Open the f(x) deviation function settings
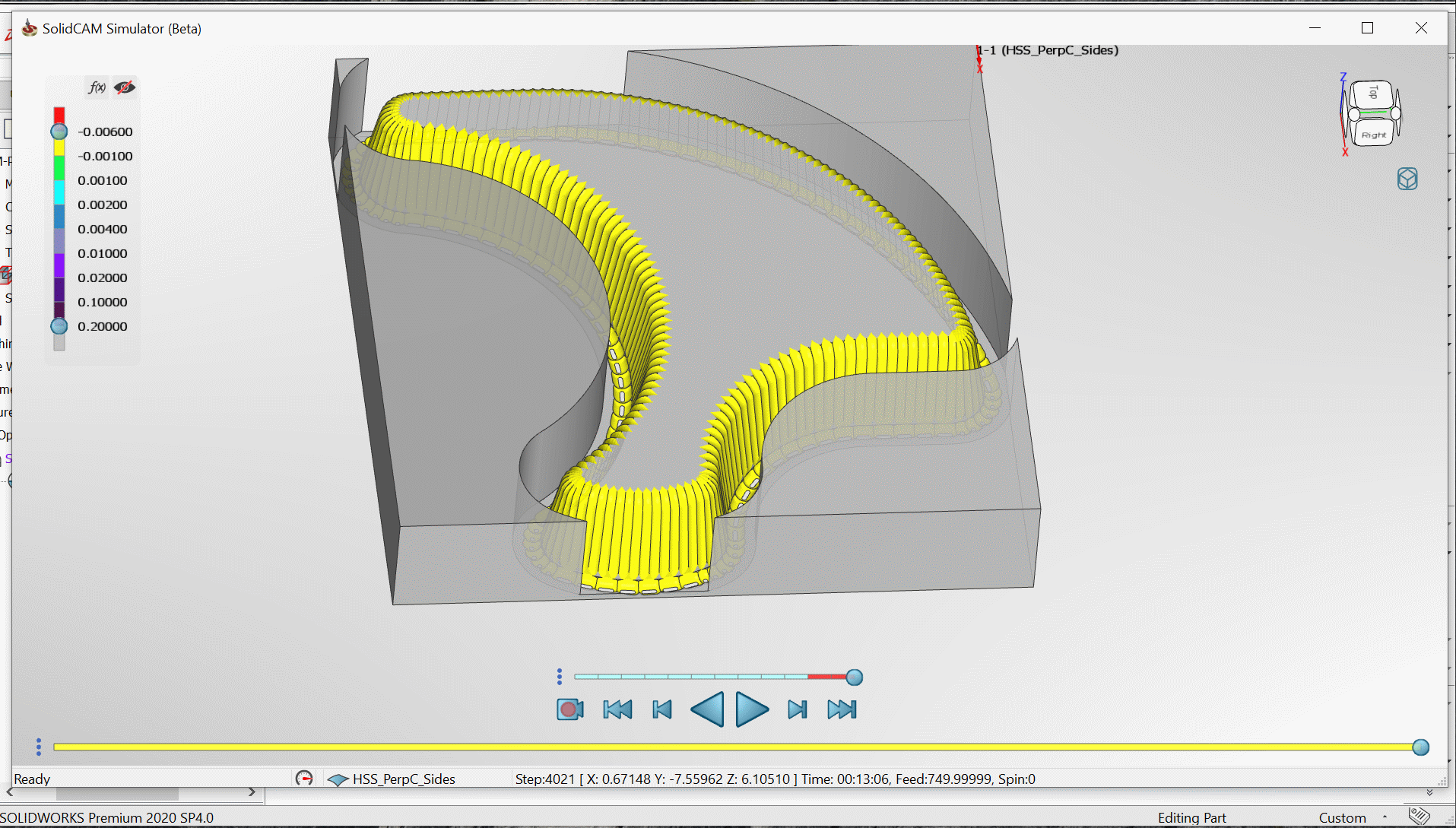The image size is (1456, 828). [97, 87]
